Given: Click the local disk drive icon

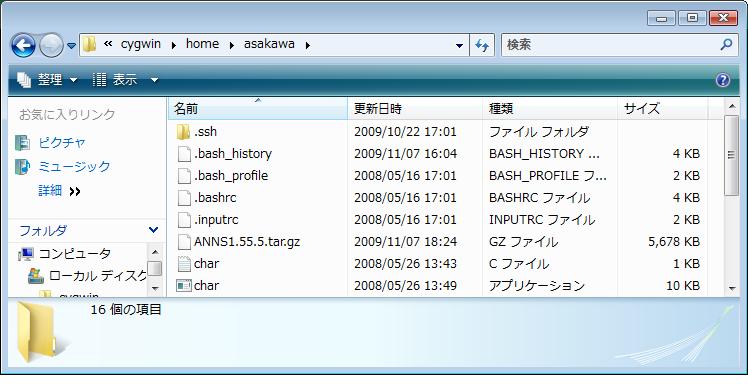Looking at the screenshot, I should pyautogui.click(x=36, y=275).
